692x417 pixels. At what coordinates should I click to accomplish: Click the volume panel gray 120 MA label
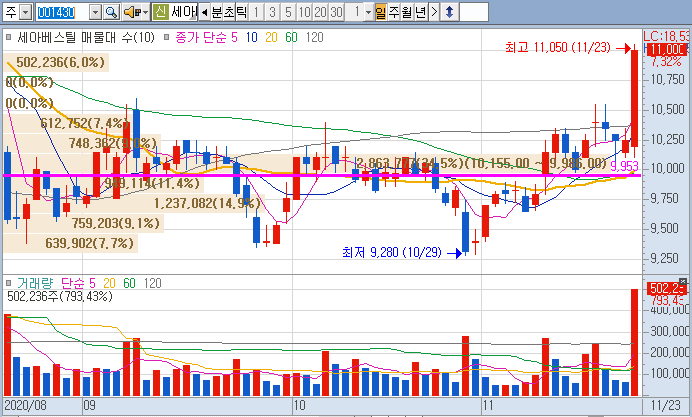coord(152,283)
